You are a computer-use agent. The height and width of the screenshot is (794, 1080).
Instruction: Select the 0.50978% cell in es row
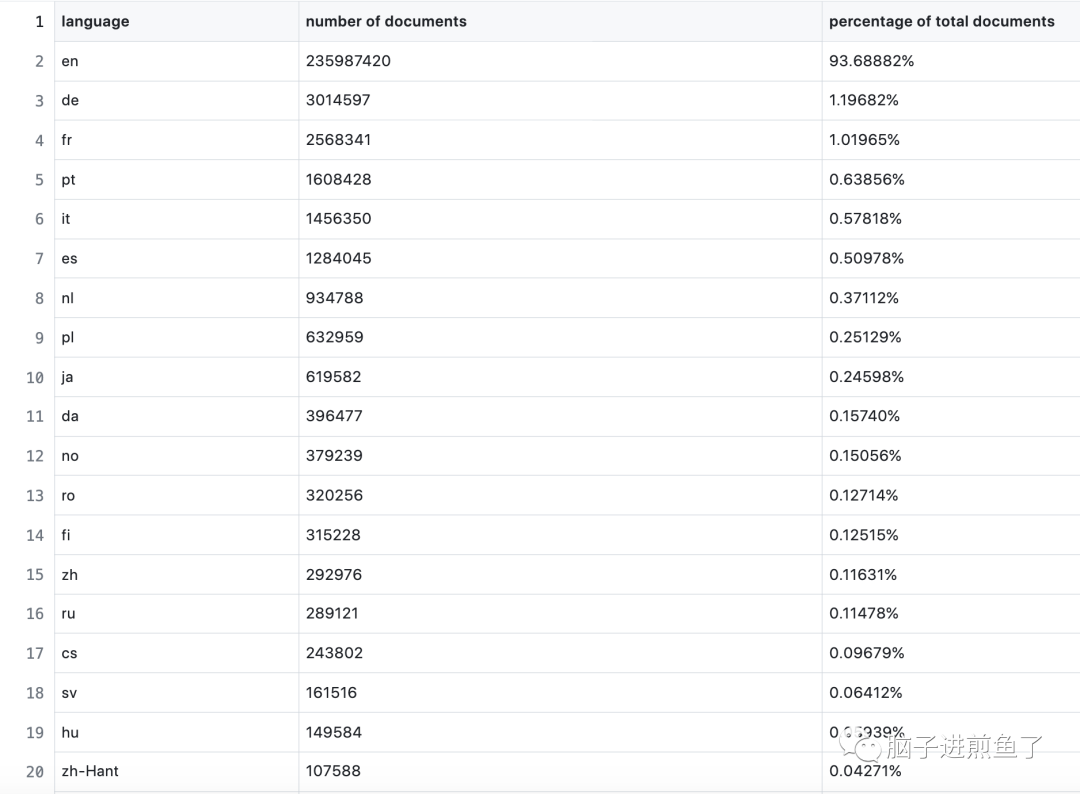point(866,258)
